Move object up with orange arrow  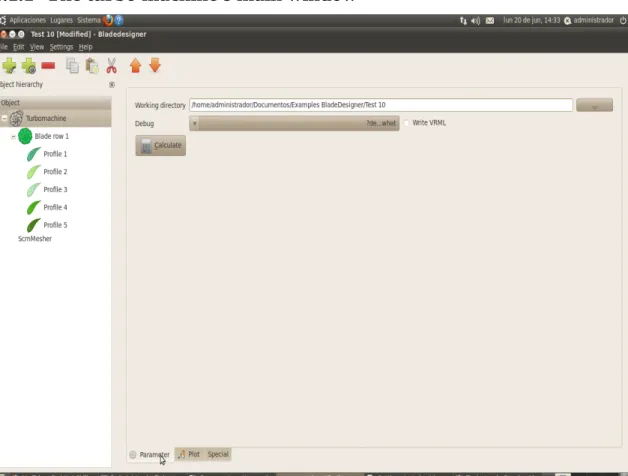point(135,66)
